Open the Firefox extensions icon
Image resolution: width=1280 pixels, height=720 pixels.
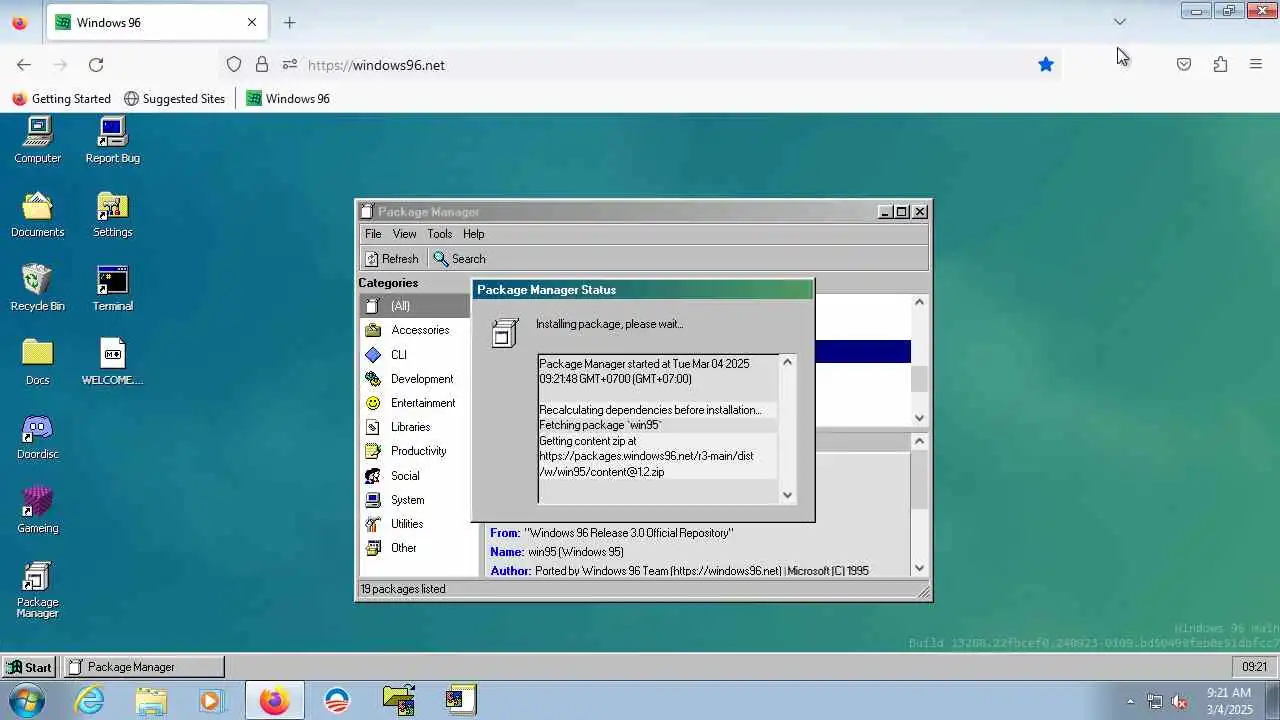point(1220,64)
